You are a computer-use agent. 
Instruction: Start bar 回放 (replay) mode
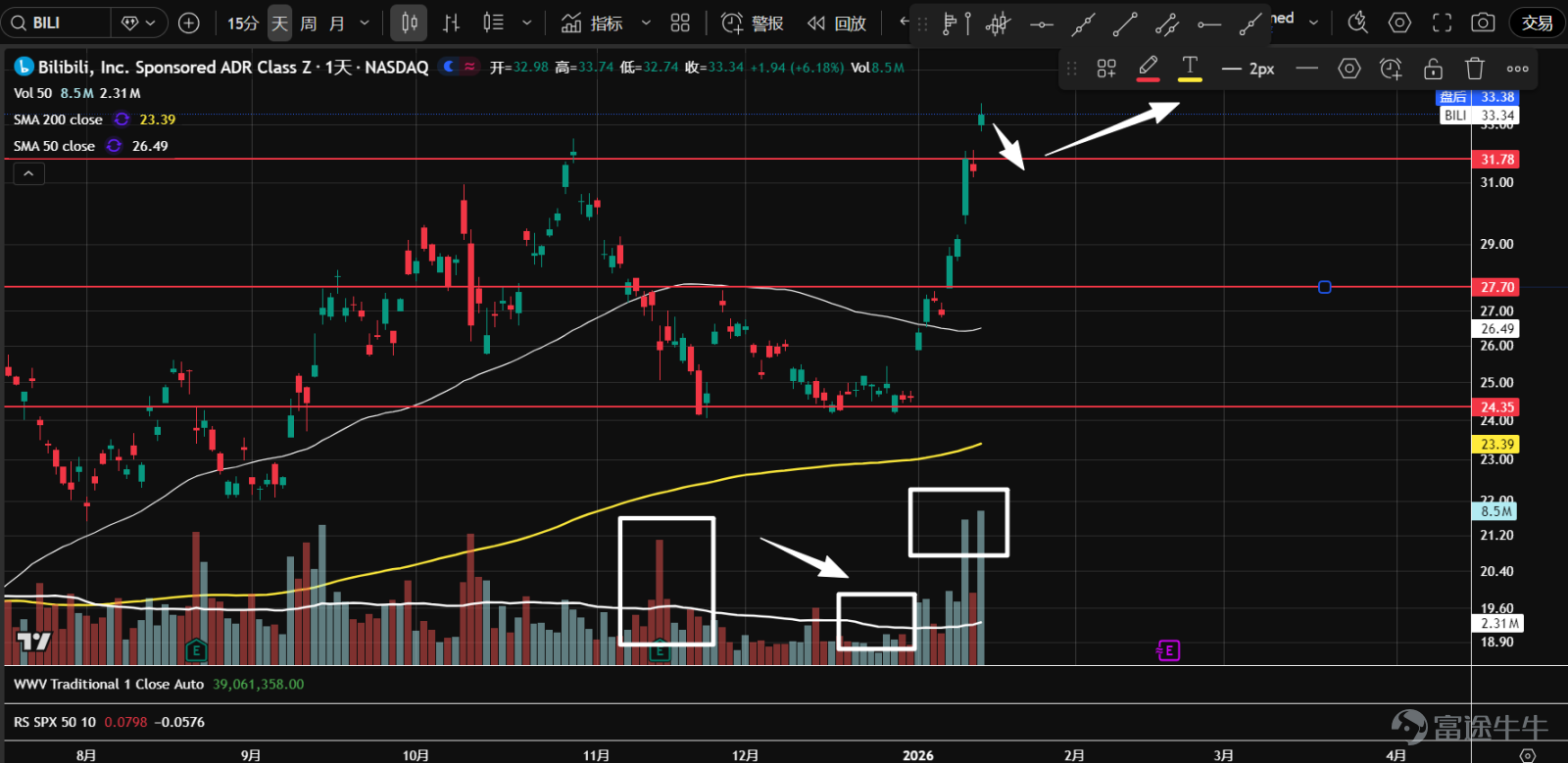(838, 23)
